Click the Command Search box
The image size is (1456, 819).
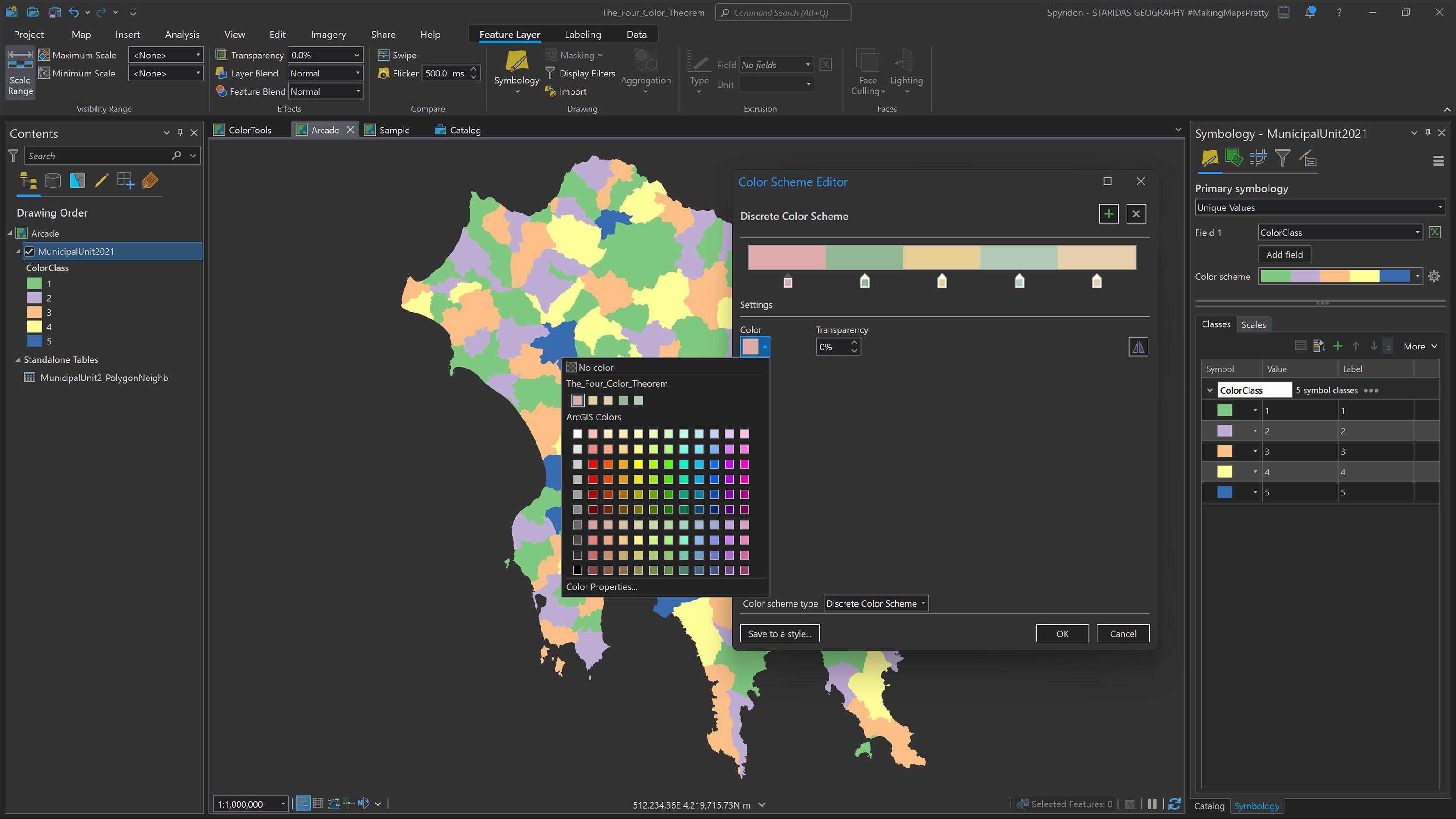coord(783,12)
